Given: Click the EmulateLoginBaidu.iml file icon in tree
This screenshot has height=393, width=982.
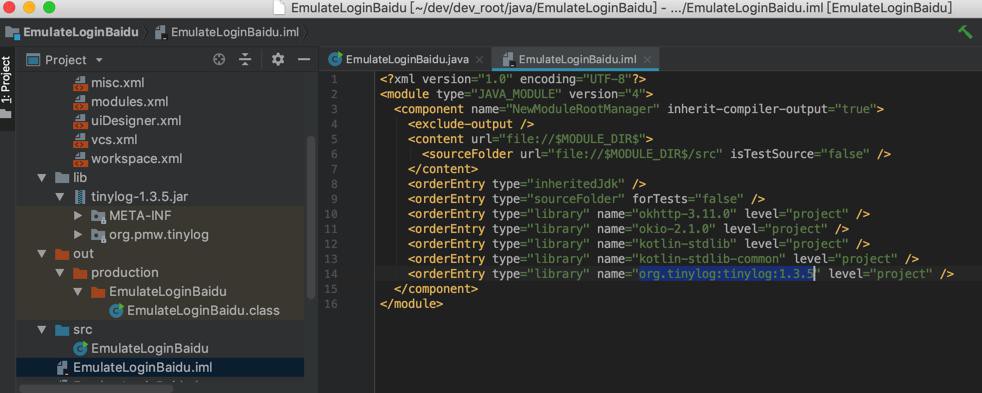Looking at the screenshot, I should (x=62, y=367).
